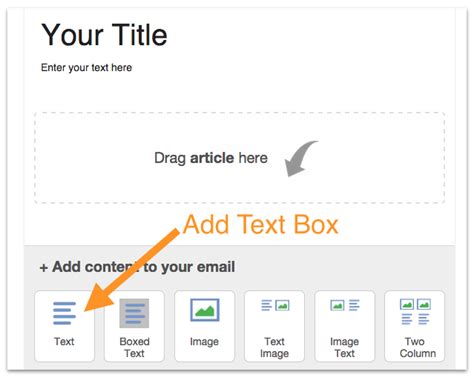Click the bold word article in drop zone
Viewport: 474px width, 383px height.
coord(212,158)
